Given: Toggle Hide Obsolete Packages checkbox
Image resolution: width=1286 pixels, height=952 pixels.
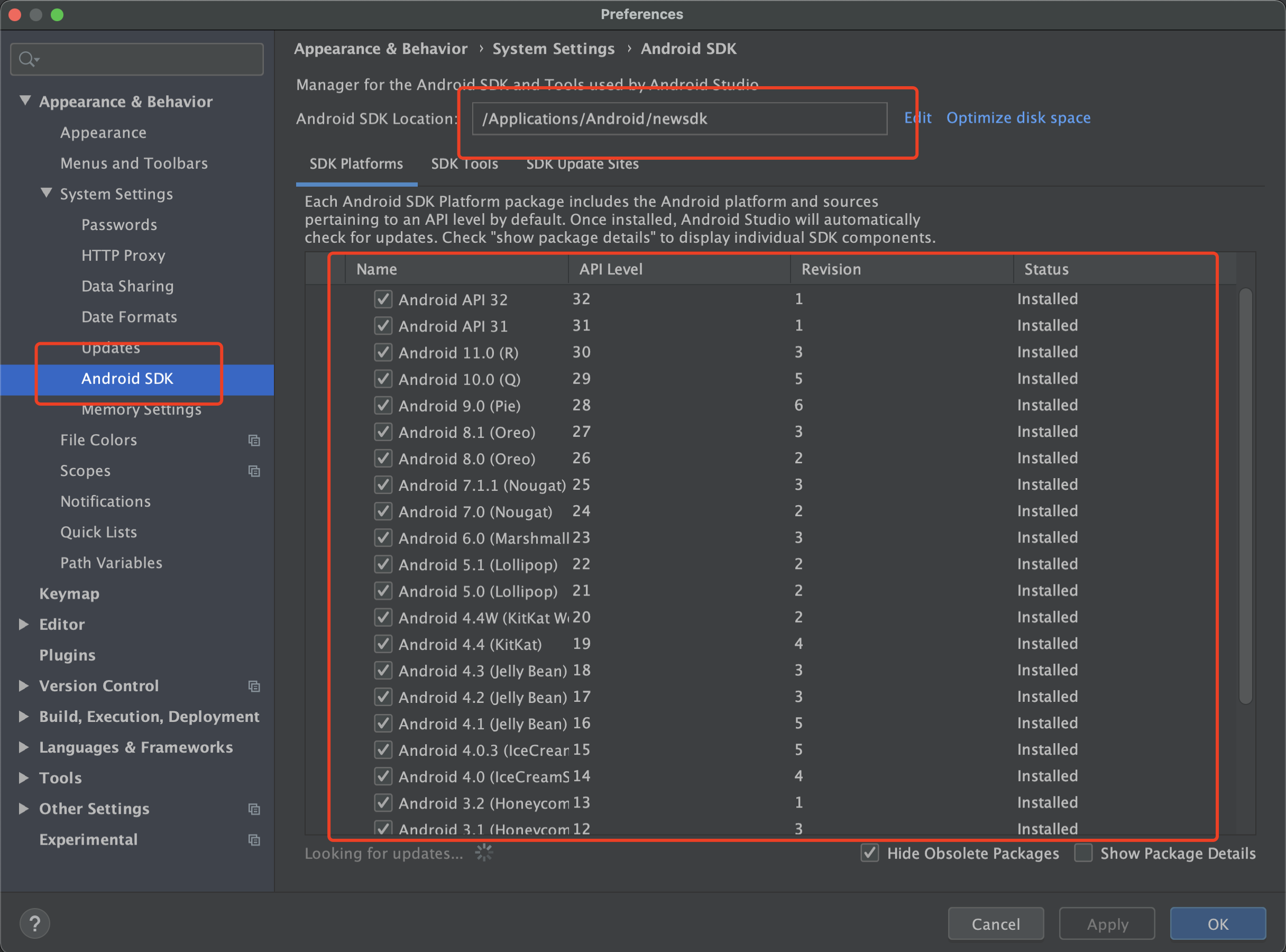Looking at the screenshot, I should (869, 853).
